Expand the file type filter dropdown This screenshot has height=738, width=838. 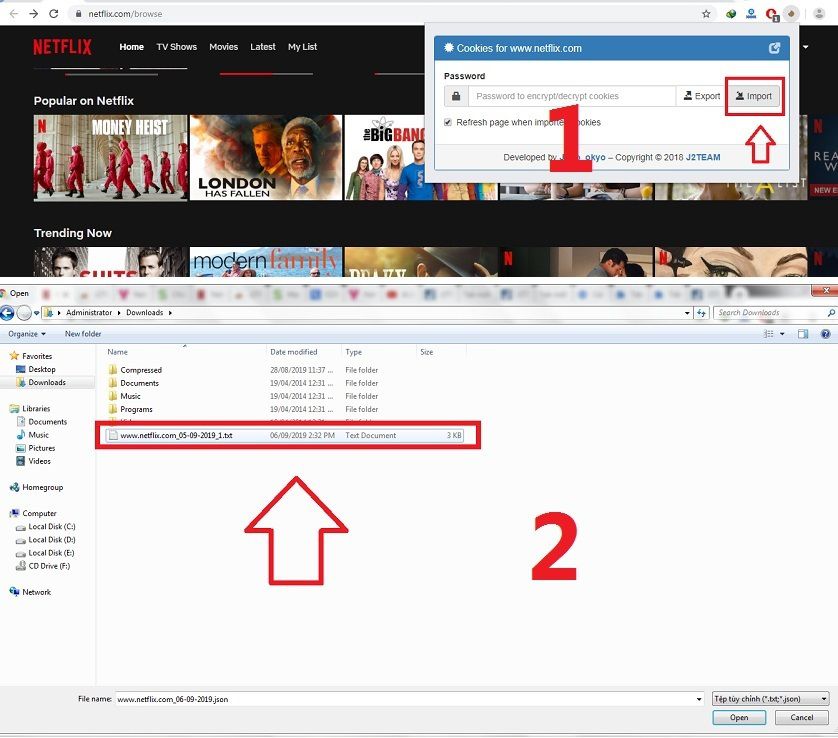(x=823, y=699)
